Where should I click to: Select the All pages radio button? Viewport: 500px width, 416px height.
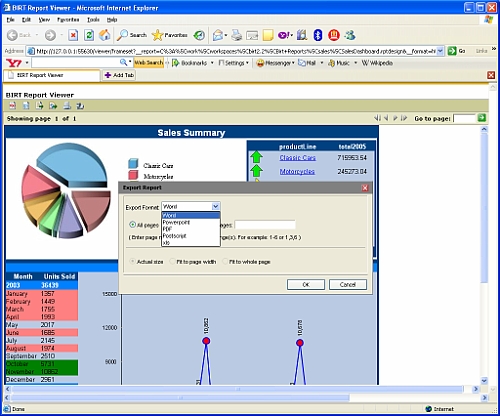[x=132, y=225]
